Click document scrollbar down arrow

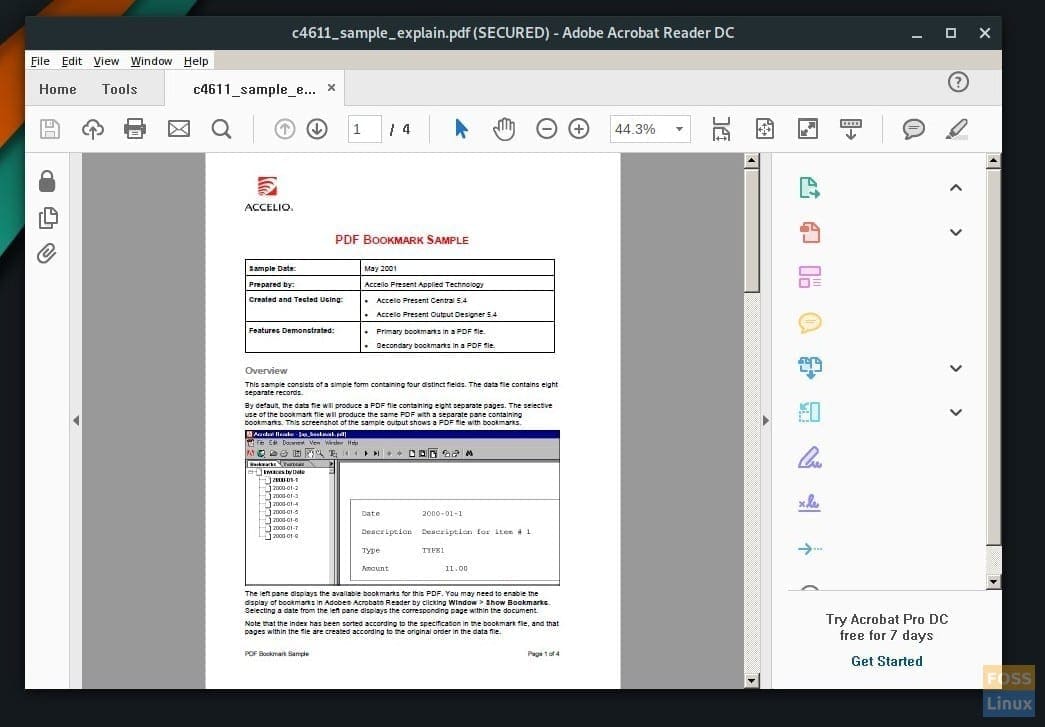click(751, 680)
